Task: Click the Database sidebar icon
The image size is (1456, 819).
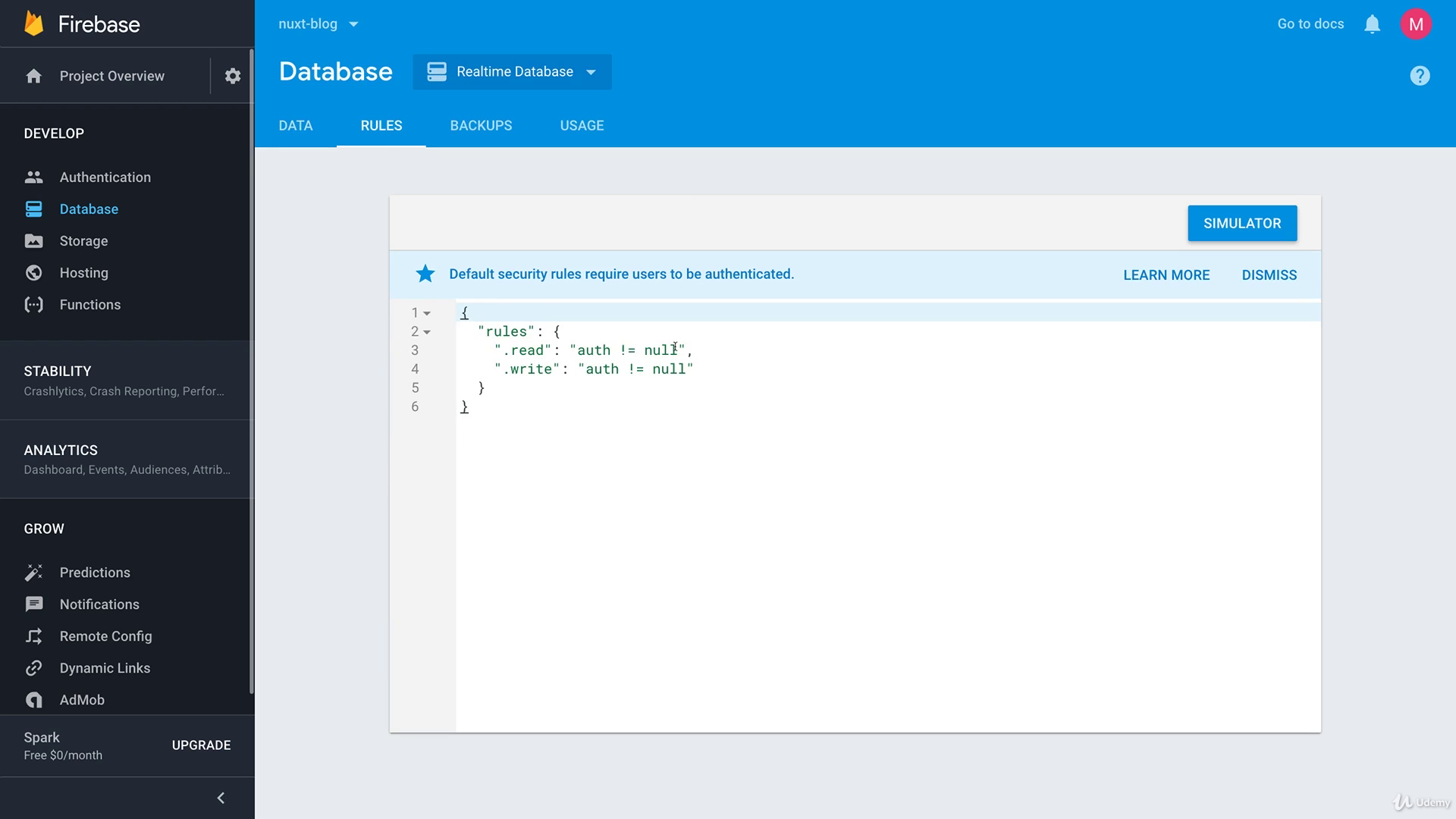Action: (x=33, y=209)
